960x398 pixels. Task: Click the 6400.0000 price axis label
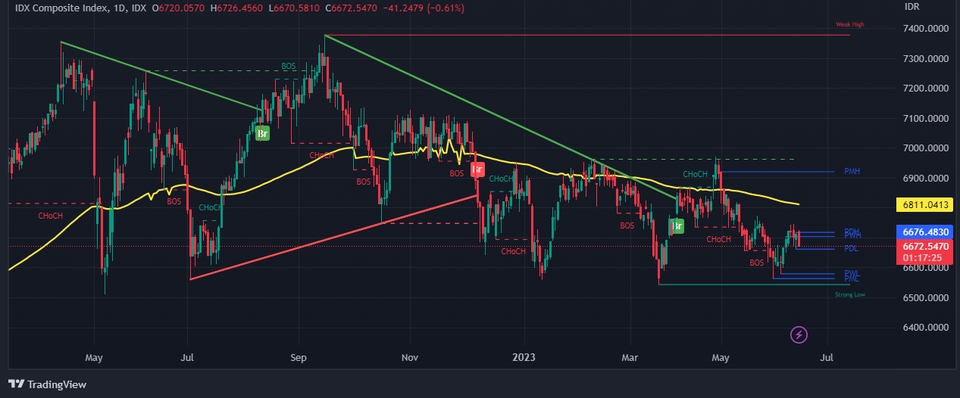[x=926, y=328]
